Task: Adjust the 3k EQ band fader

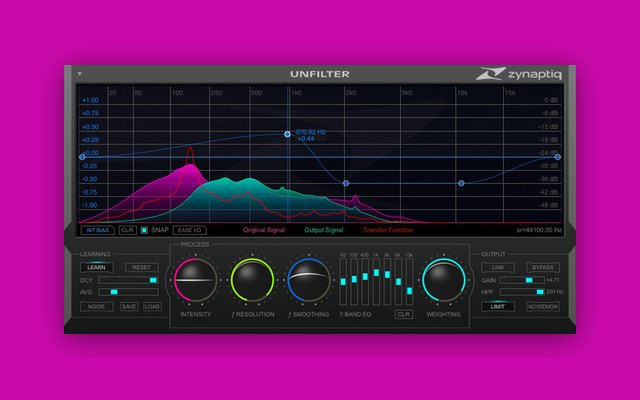Action: point(387,282)
